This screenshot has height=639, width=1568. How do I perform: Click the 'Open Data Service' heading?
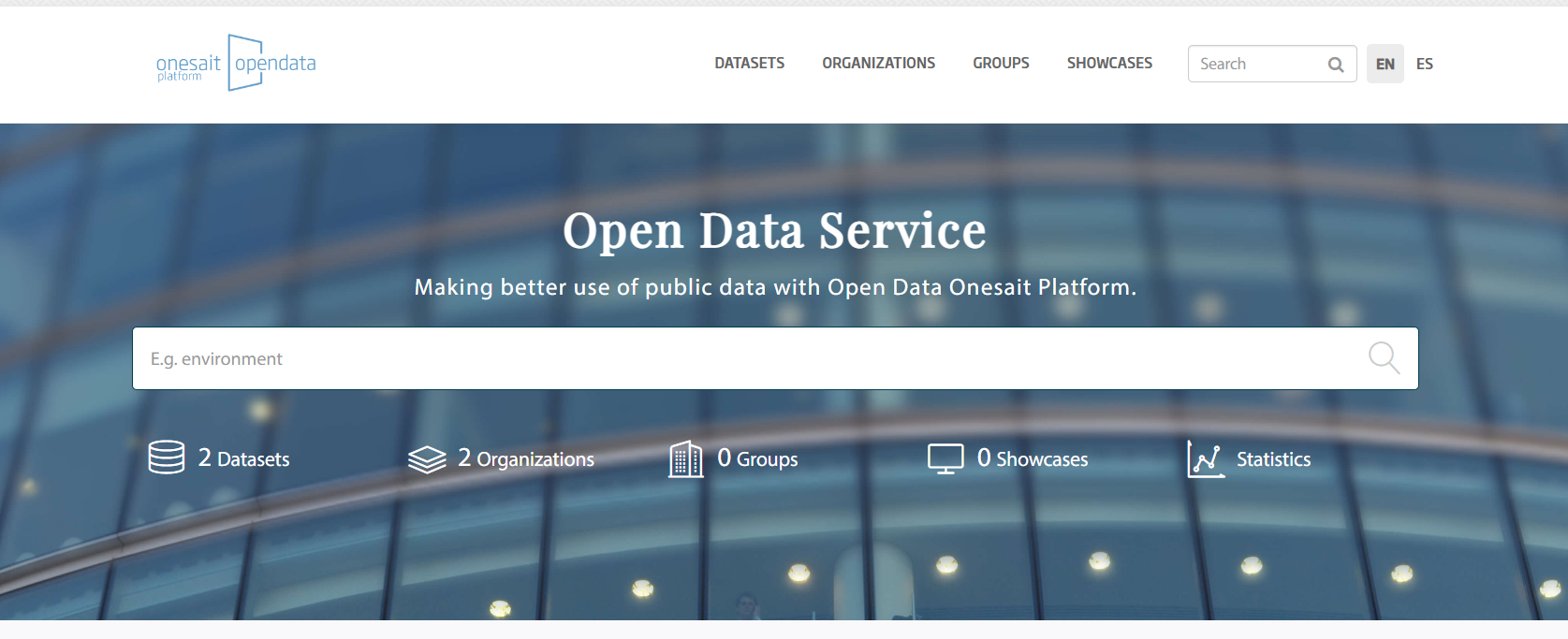(775, 231)
